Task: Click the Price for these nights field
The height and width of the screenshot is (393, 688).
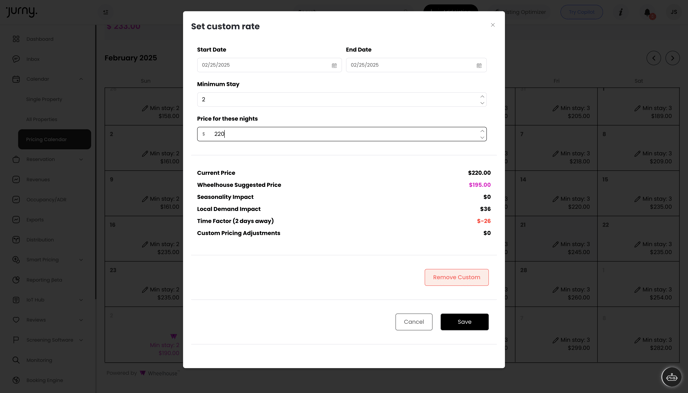Action: coord(341,134)
